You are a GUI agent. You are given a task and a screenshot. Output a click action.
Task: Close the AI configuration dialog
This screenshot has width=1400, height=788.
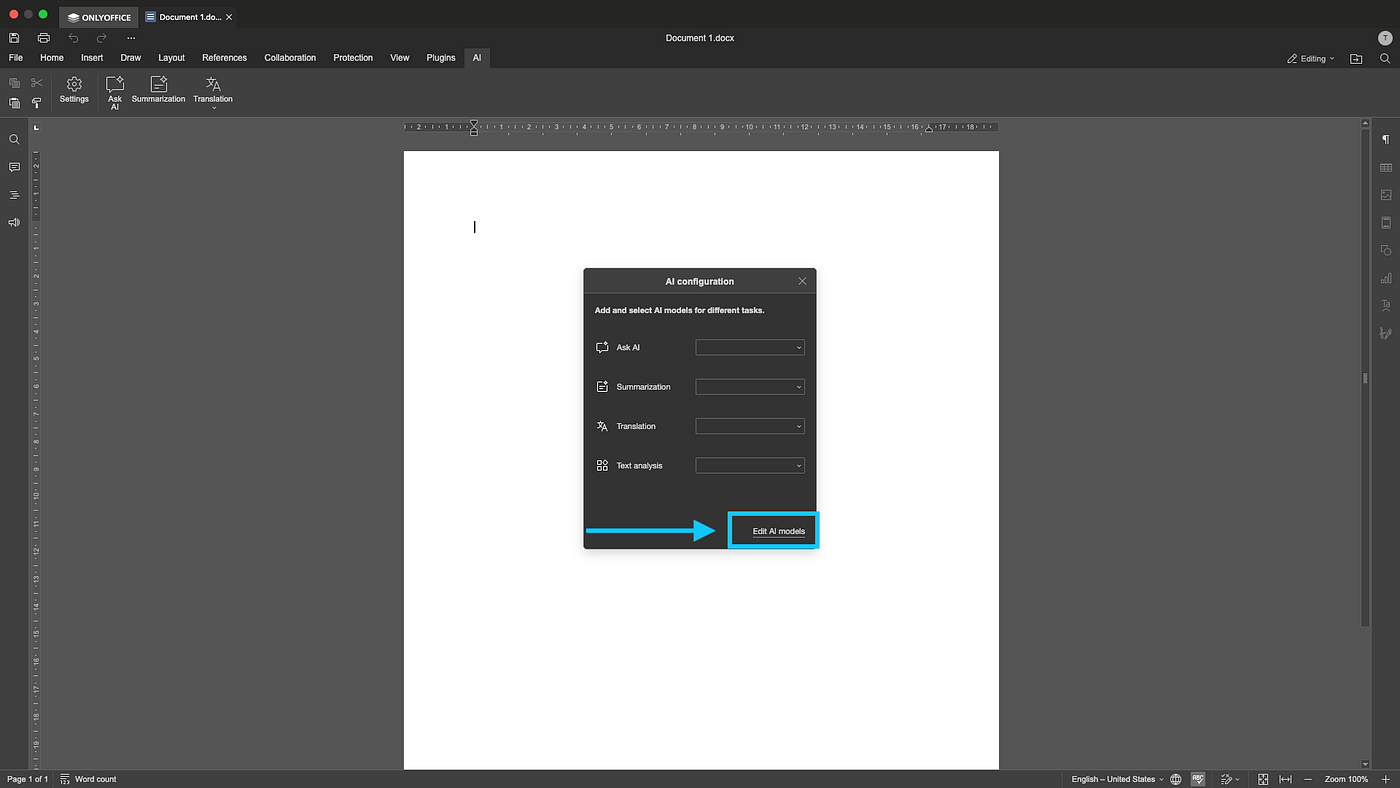(x=802, y=281)
